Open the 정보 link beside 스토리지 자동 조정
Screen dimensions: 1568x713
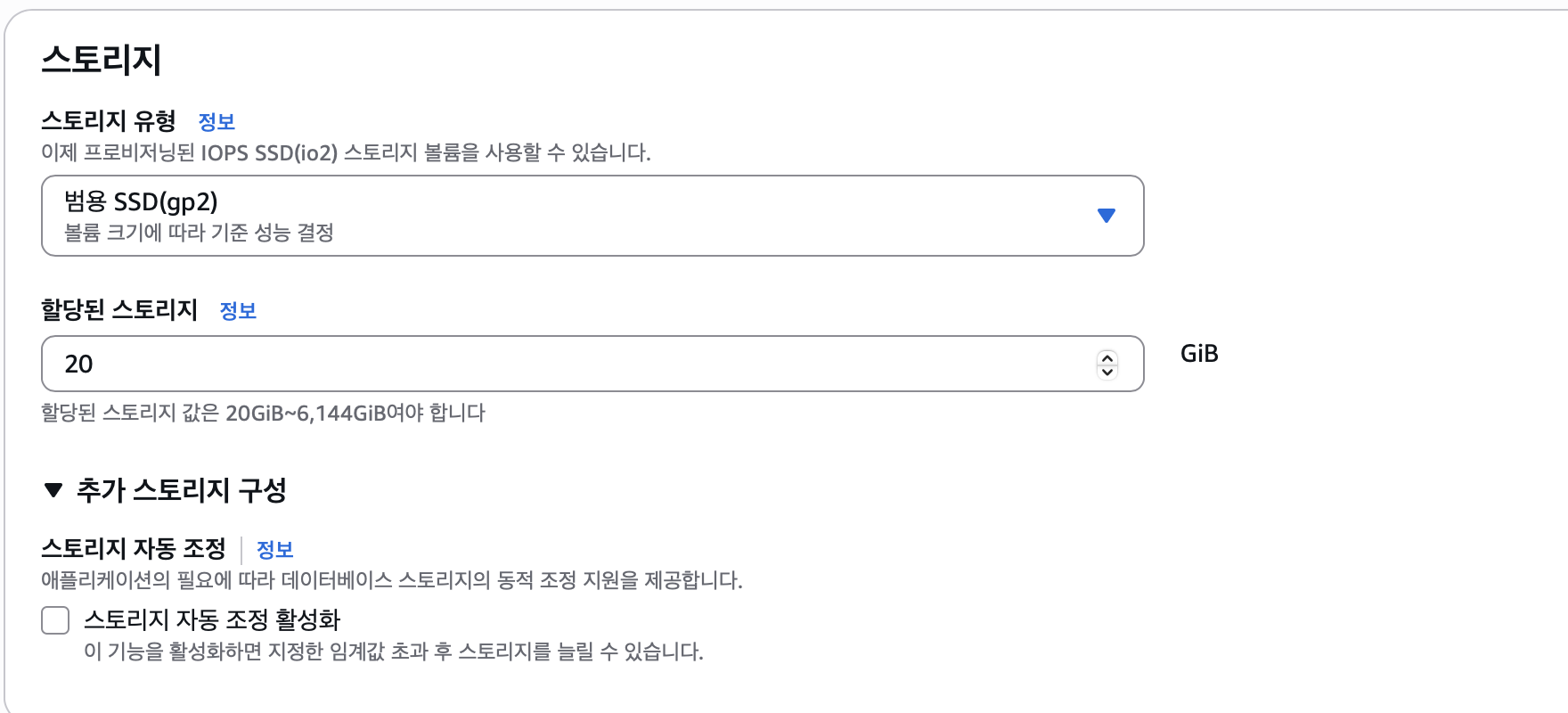pyautogui.click(x=274, y=550)
